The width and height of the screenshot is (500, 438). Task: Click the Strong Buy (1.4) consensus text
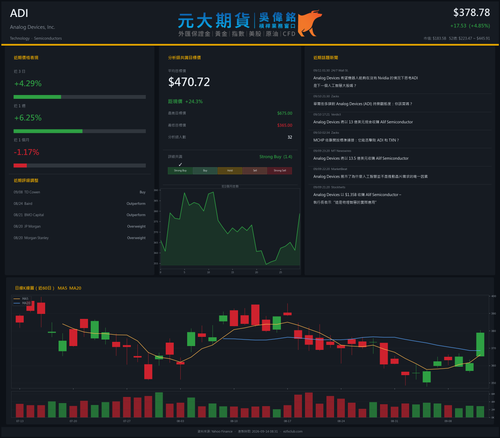point(276,157)
